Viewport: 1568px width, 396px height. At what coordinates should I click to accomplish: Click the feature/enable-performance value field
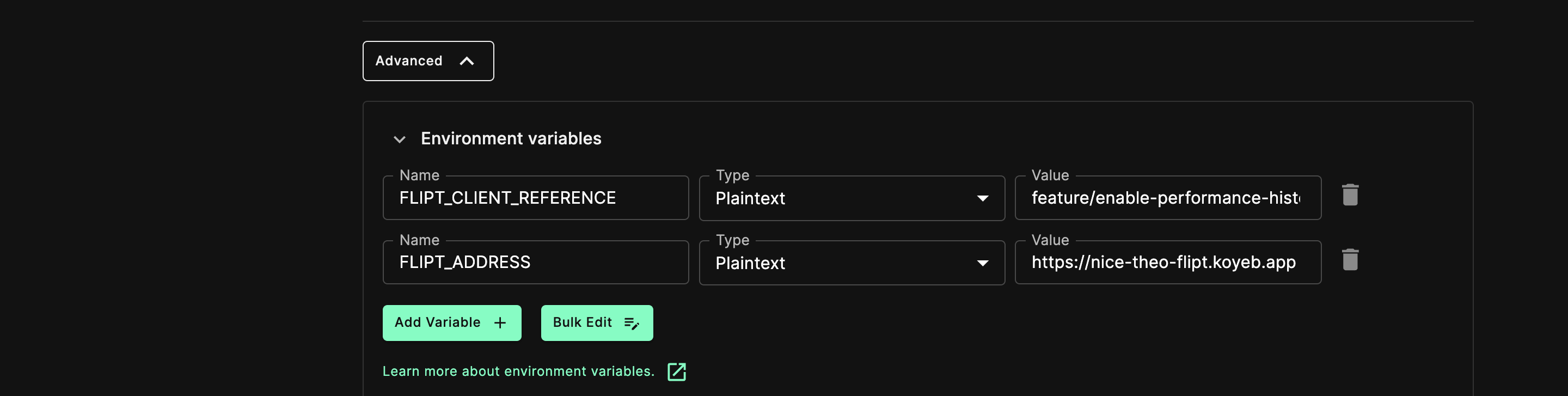click(1167, 198)
